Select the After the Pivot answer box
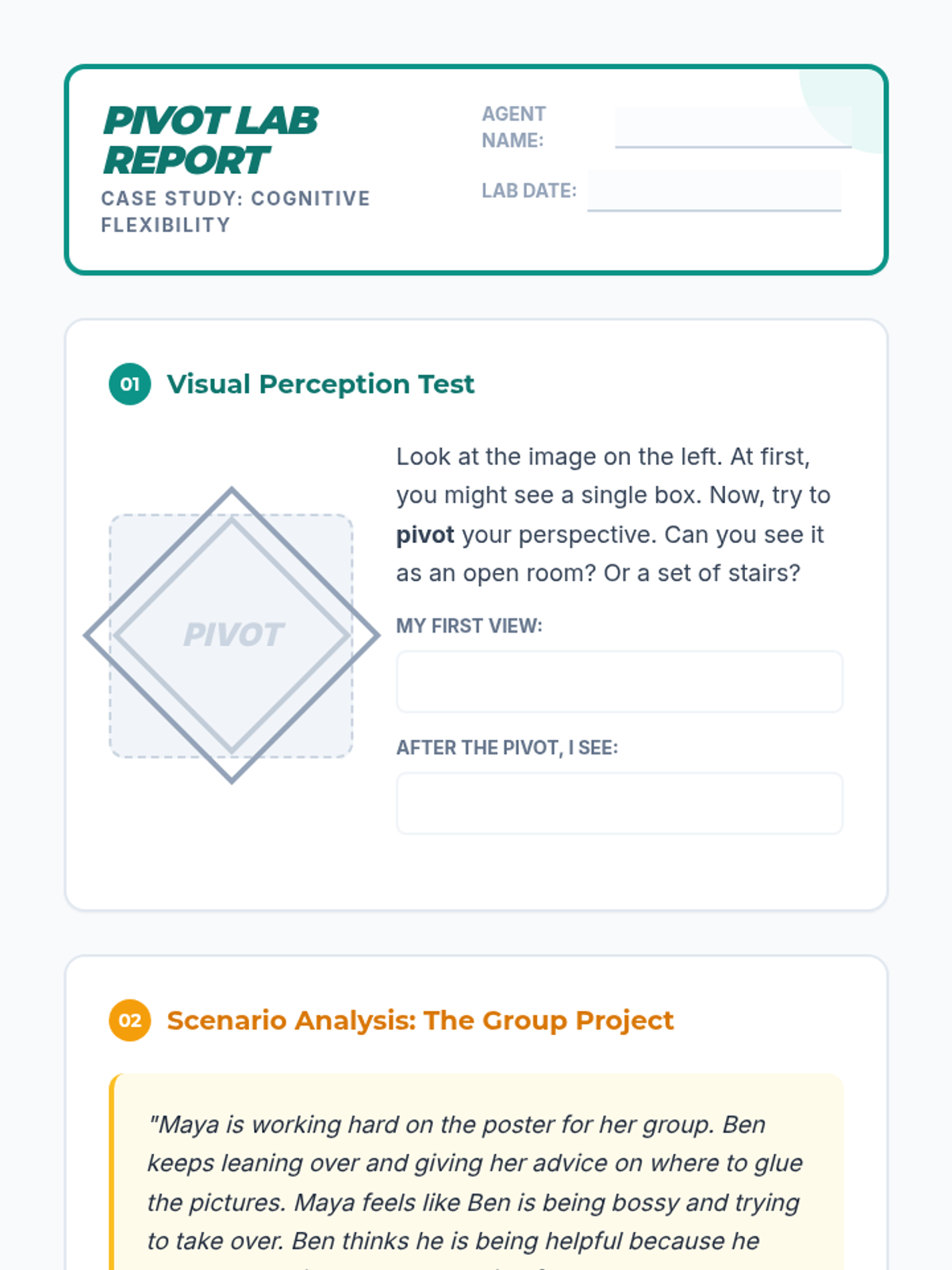Screen dimensions: 952x1270 click(619, 803)
